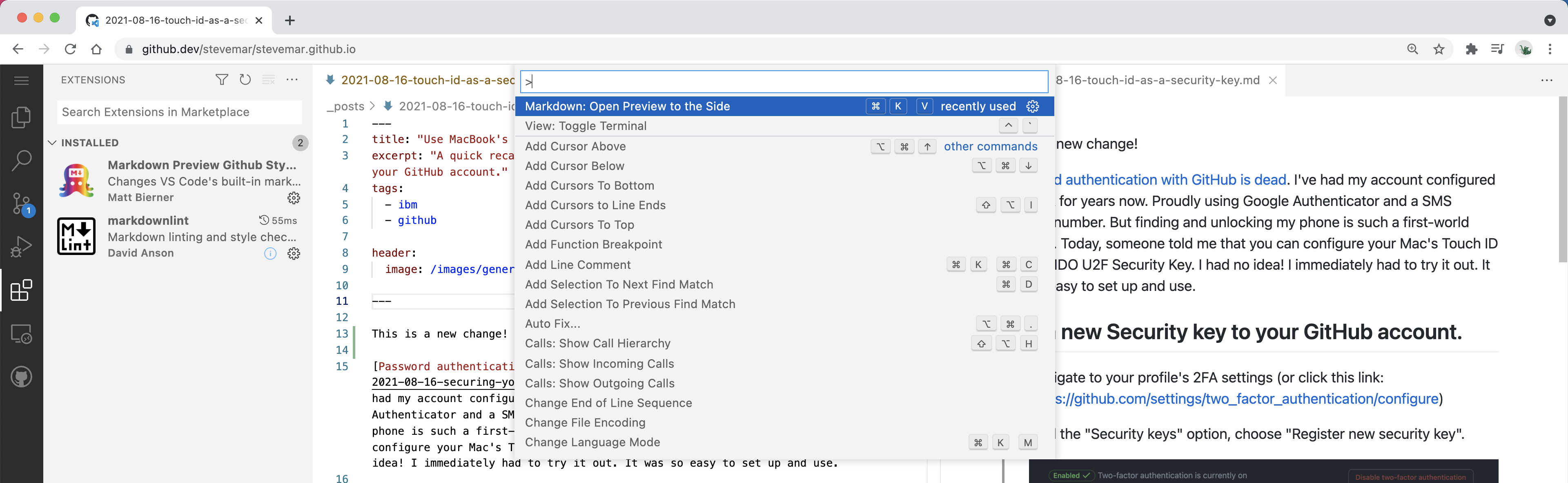Click Disable two-factor authentication button in preview

tap(1410, 477)
